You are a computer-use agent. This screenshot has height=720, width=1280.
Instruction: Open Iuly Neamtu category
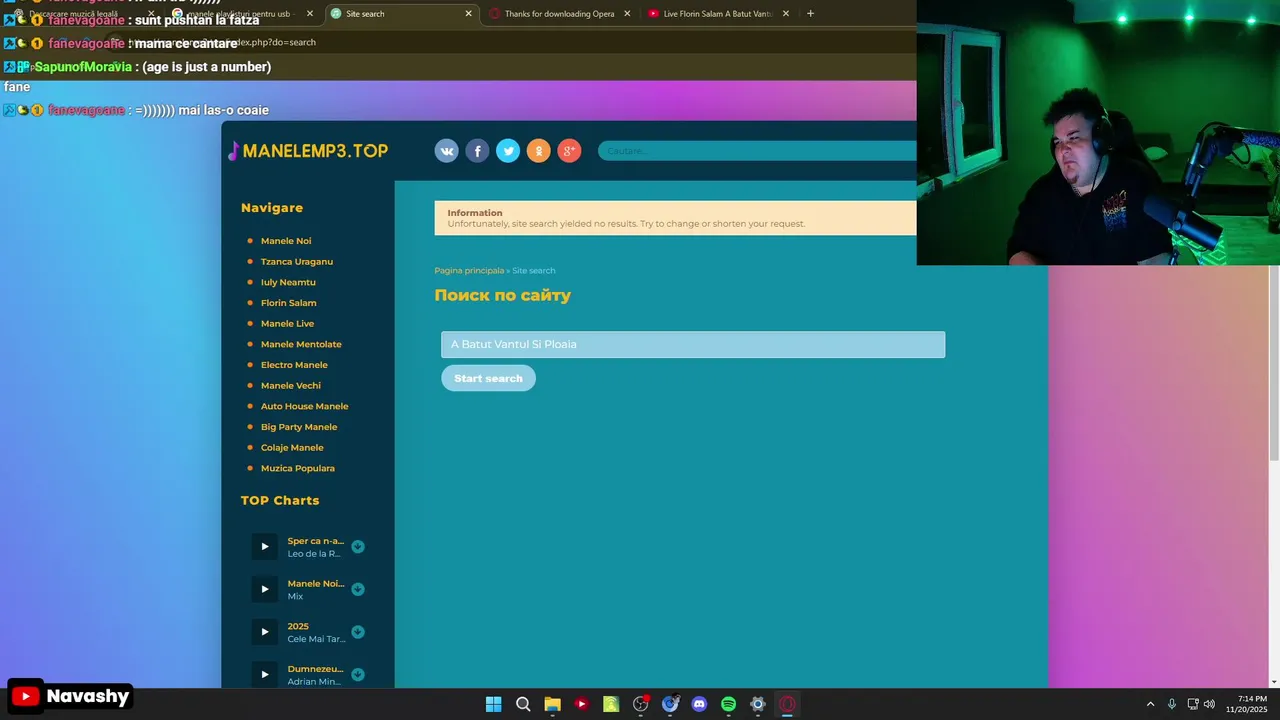point(288,282)
